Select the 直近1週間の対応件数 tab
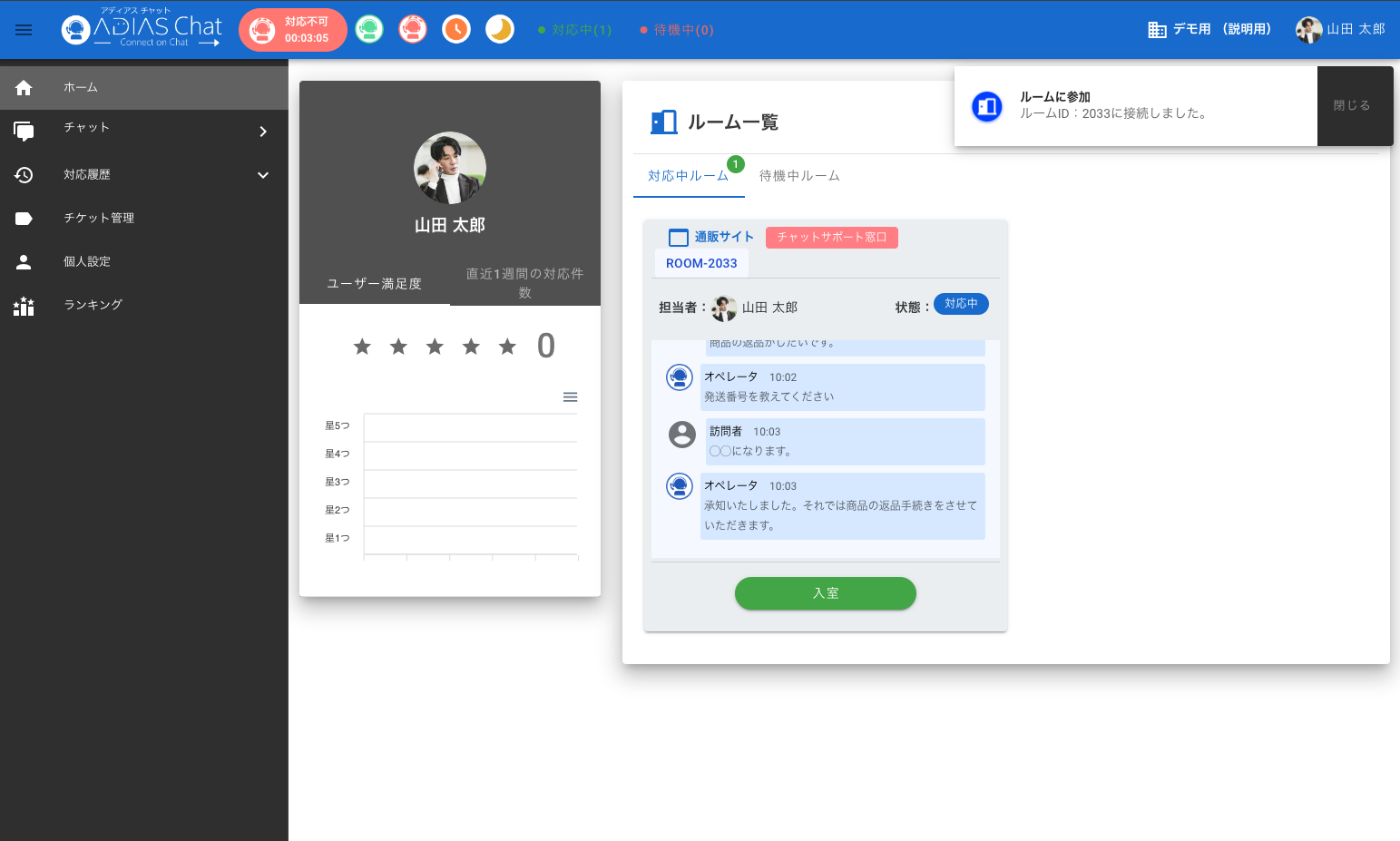Image resolution: width=1400 pixels, height=841 pixels. point(524,283)
